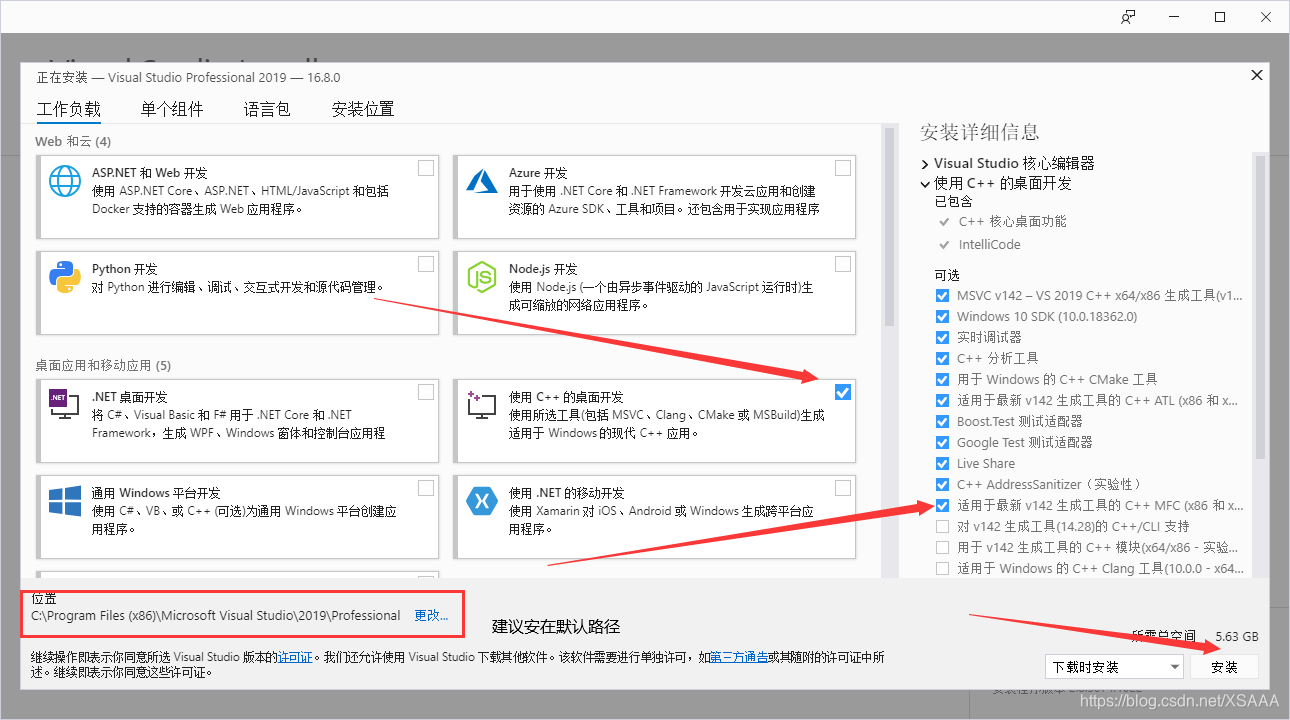The image size is (1290, 720).
Task: Switch to 语言包 tab
Action: (267, 110)
